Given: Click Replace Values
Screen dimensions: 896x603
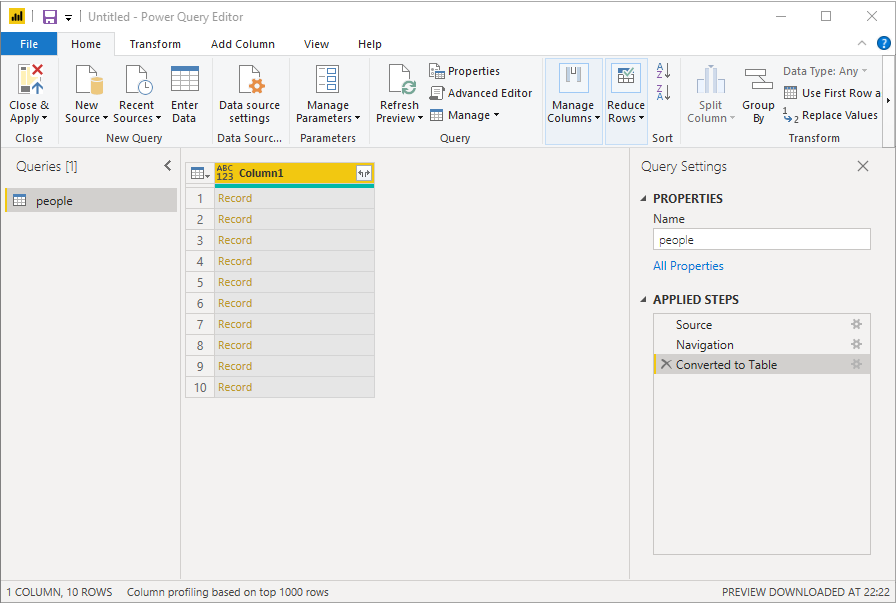Looking at the screenshot, I should (x=830, y=115).
